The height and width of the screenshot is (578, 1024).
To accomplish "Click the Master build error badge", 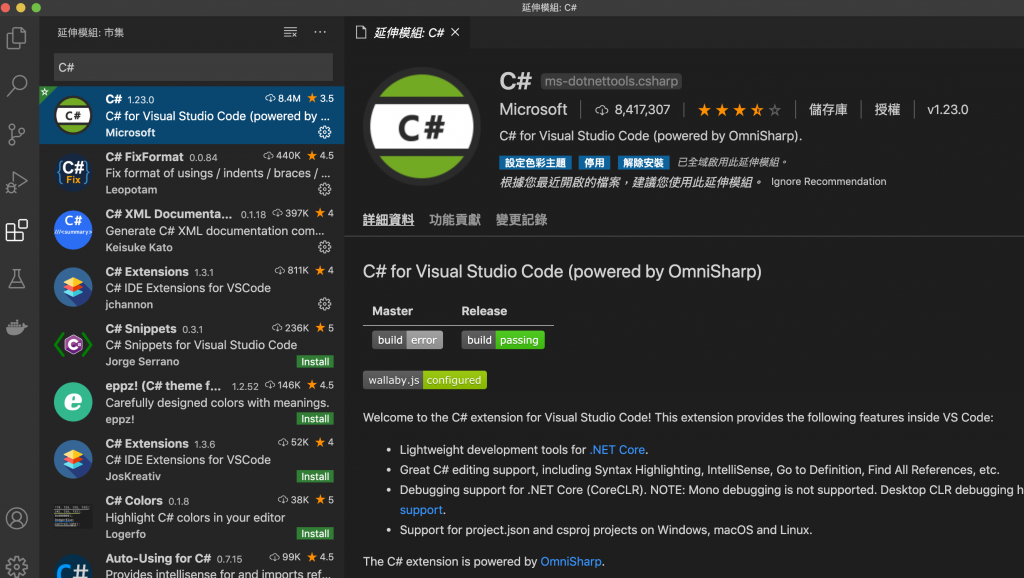I will point(408,340).
